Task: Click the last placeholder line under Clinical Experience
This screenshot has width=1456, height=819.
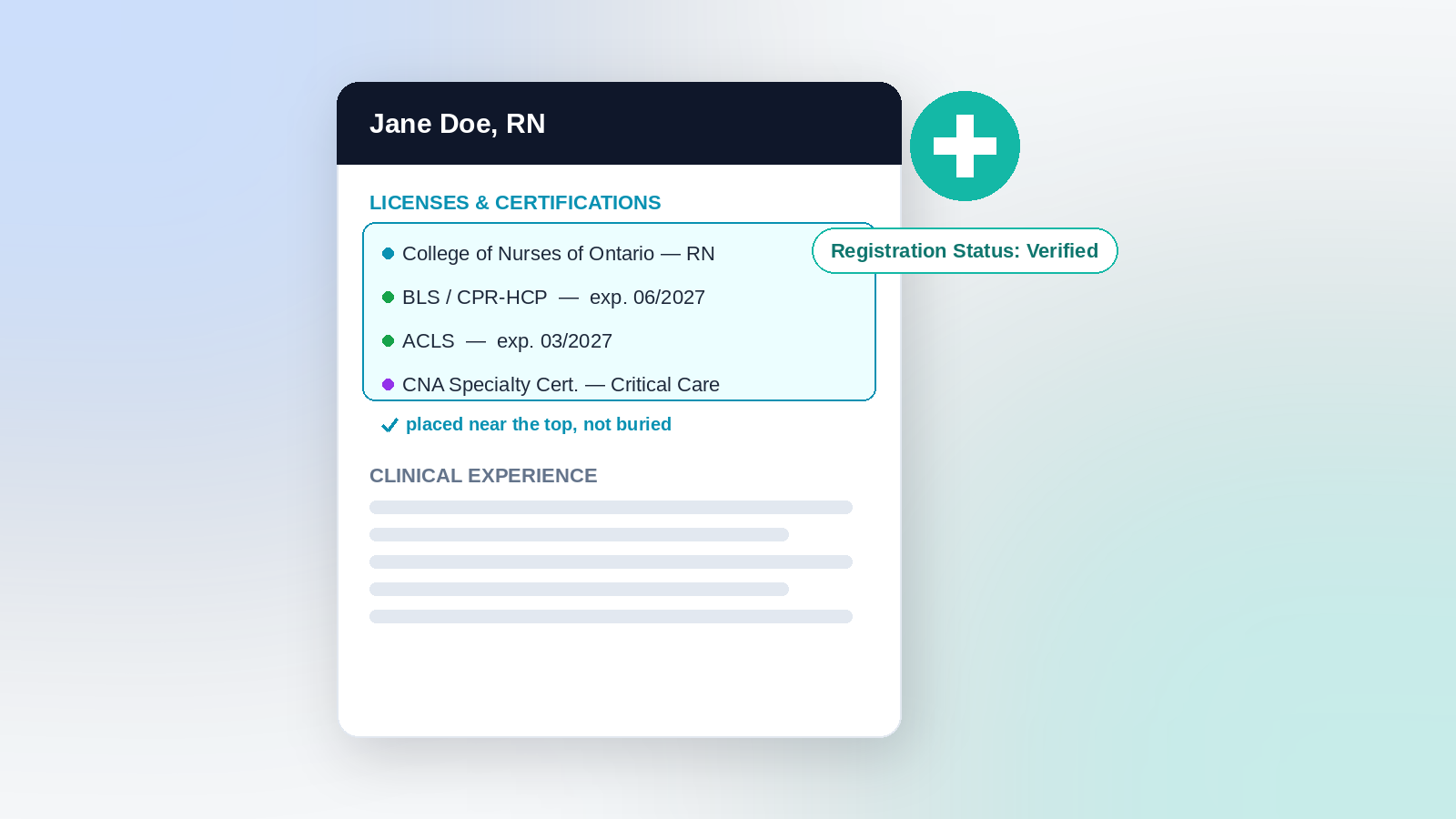Action: point(611,616)
